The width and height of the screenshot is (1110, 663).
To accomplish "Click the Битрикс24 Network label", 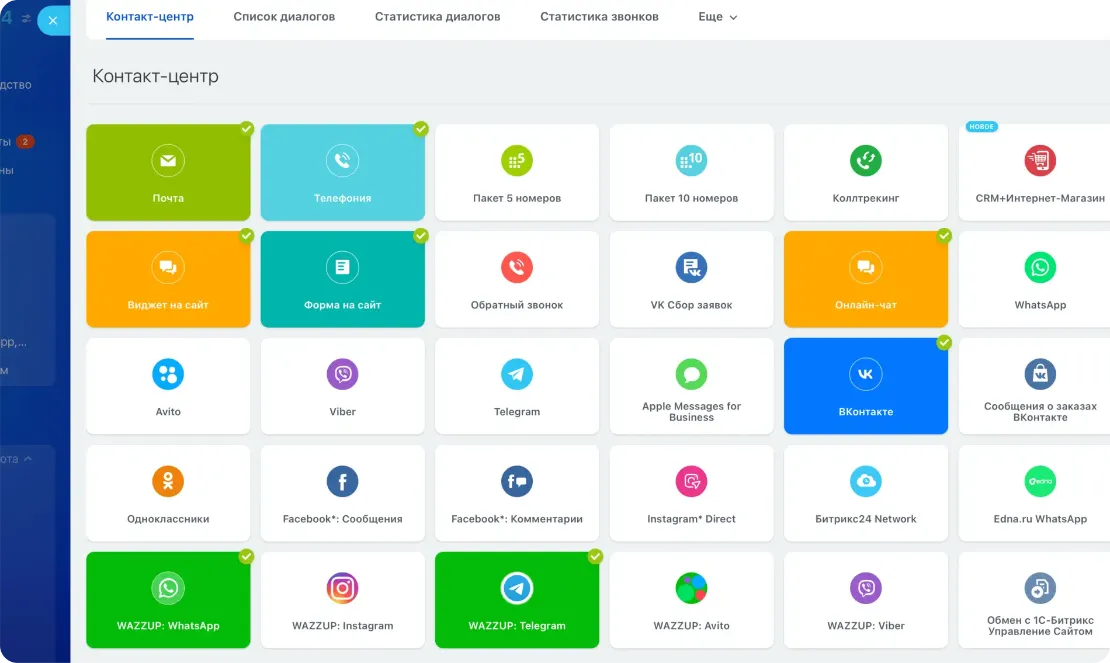I will [x=866, y=519].
